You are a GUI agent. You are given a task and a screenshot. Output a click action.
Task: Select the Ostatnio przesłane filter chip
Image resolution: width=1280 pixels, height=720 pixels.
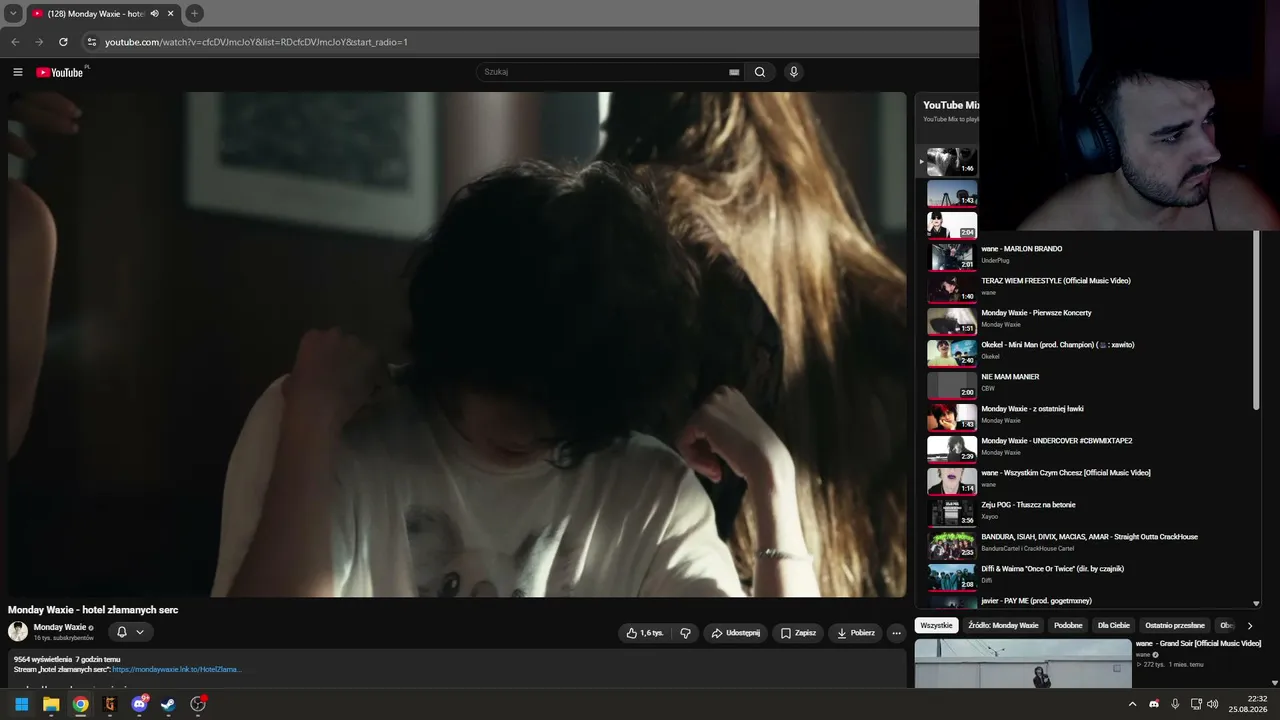(1175, 625)
